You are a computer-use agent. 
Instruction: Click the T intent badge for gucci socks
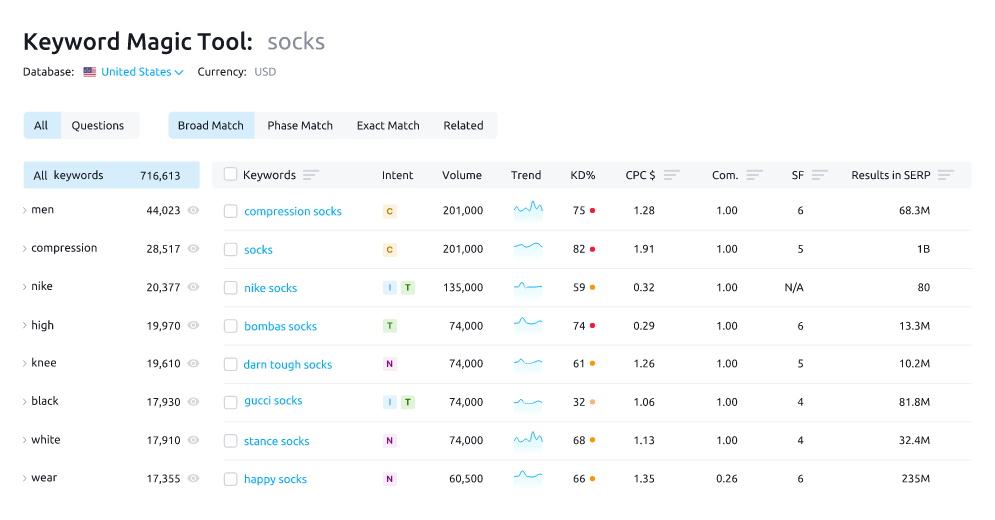click(x=408, y=402)
